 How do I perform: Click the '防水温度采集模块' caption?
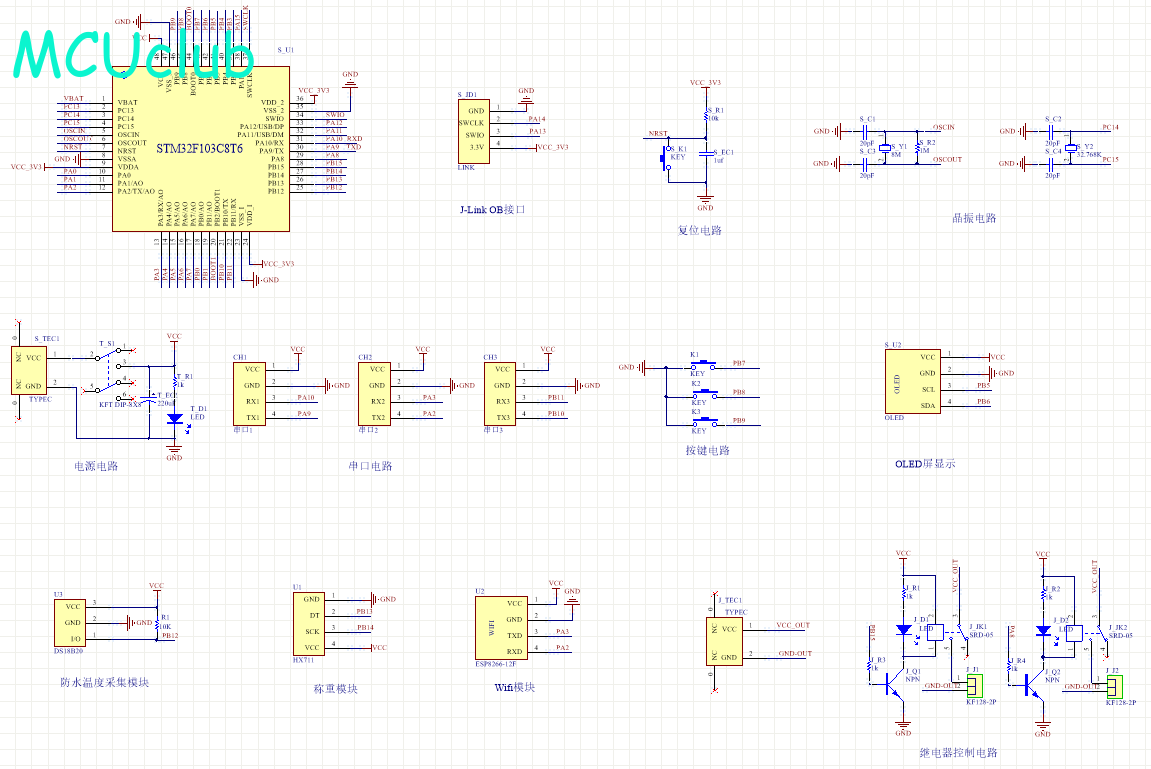[x=104, y=682]
